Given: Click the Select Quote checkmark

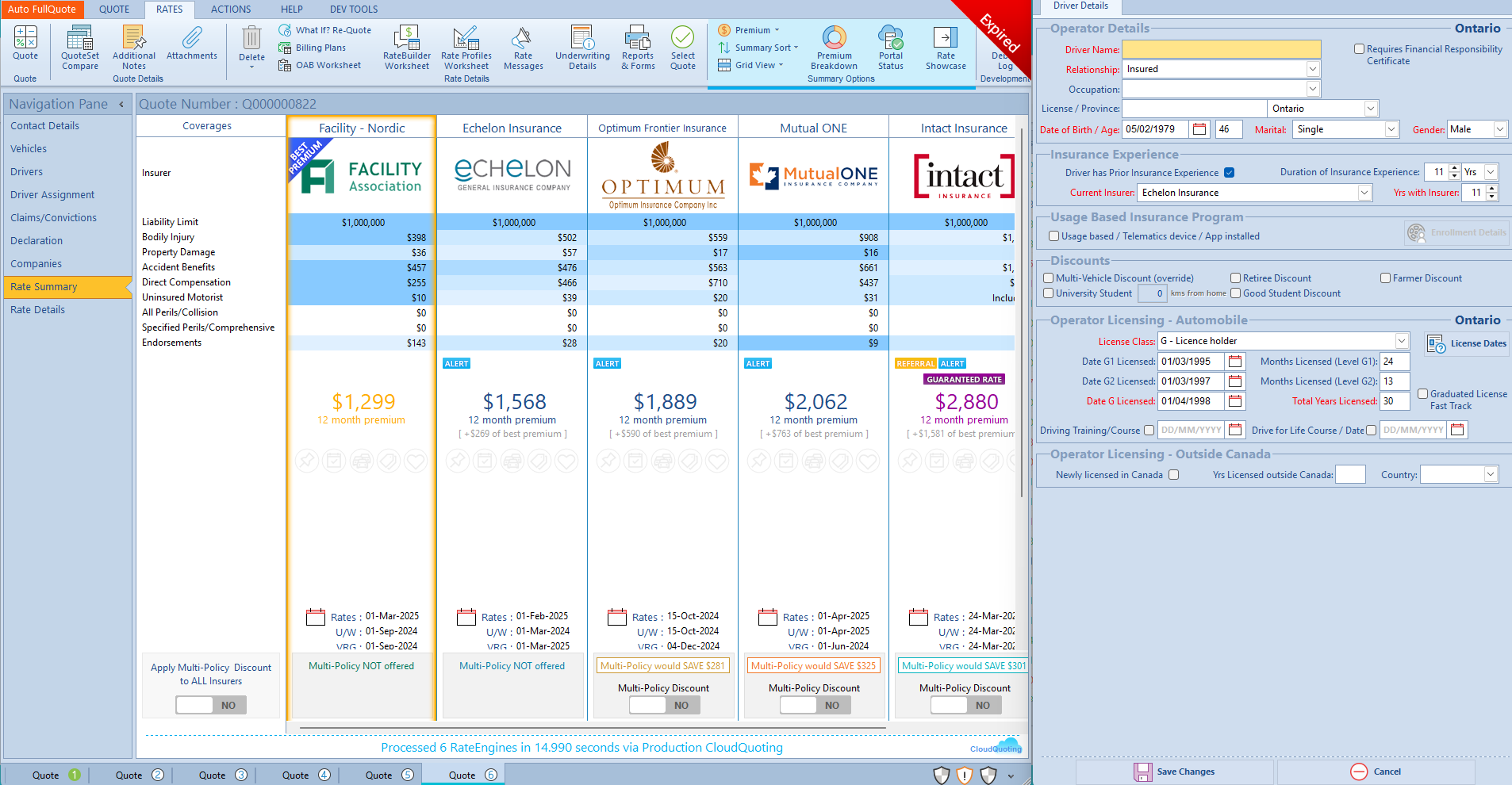Looking at the screenshot, I should point(682,37).
